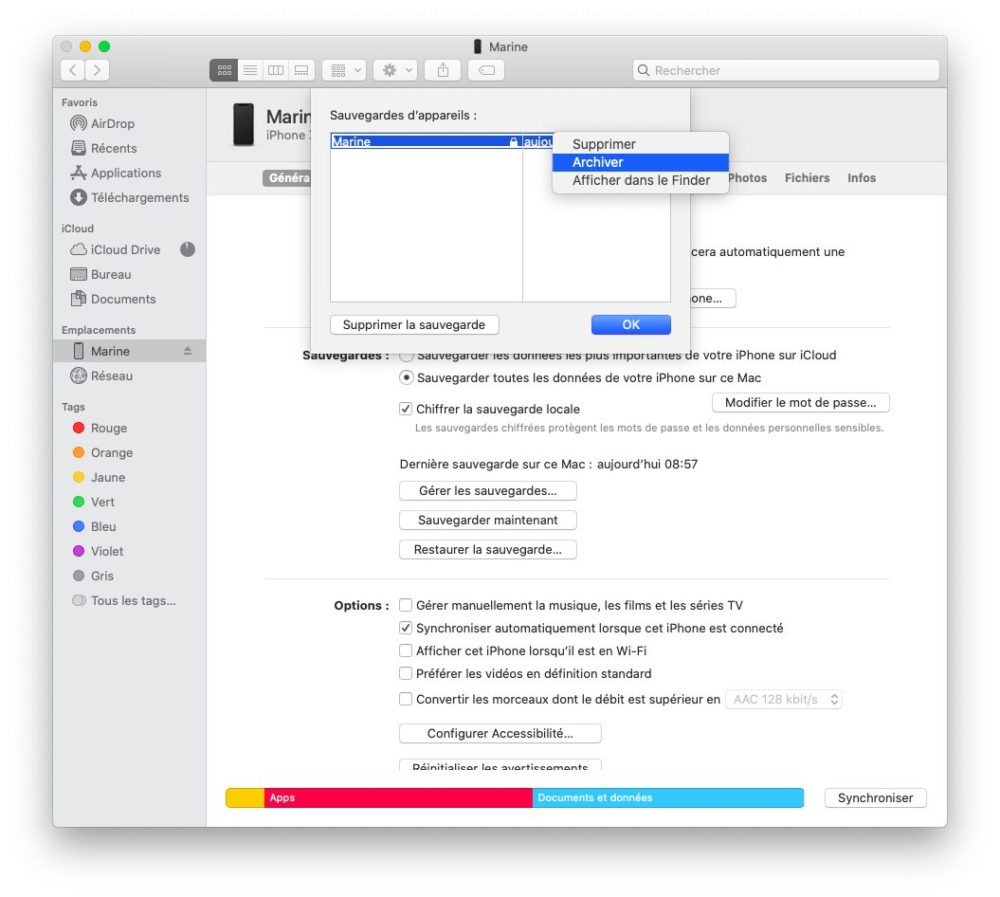Open the AAC 128 kbit/s dropdown

pos(784,699)
